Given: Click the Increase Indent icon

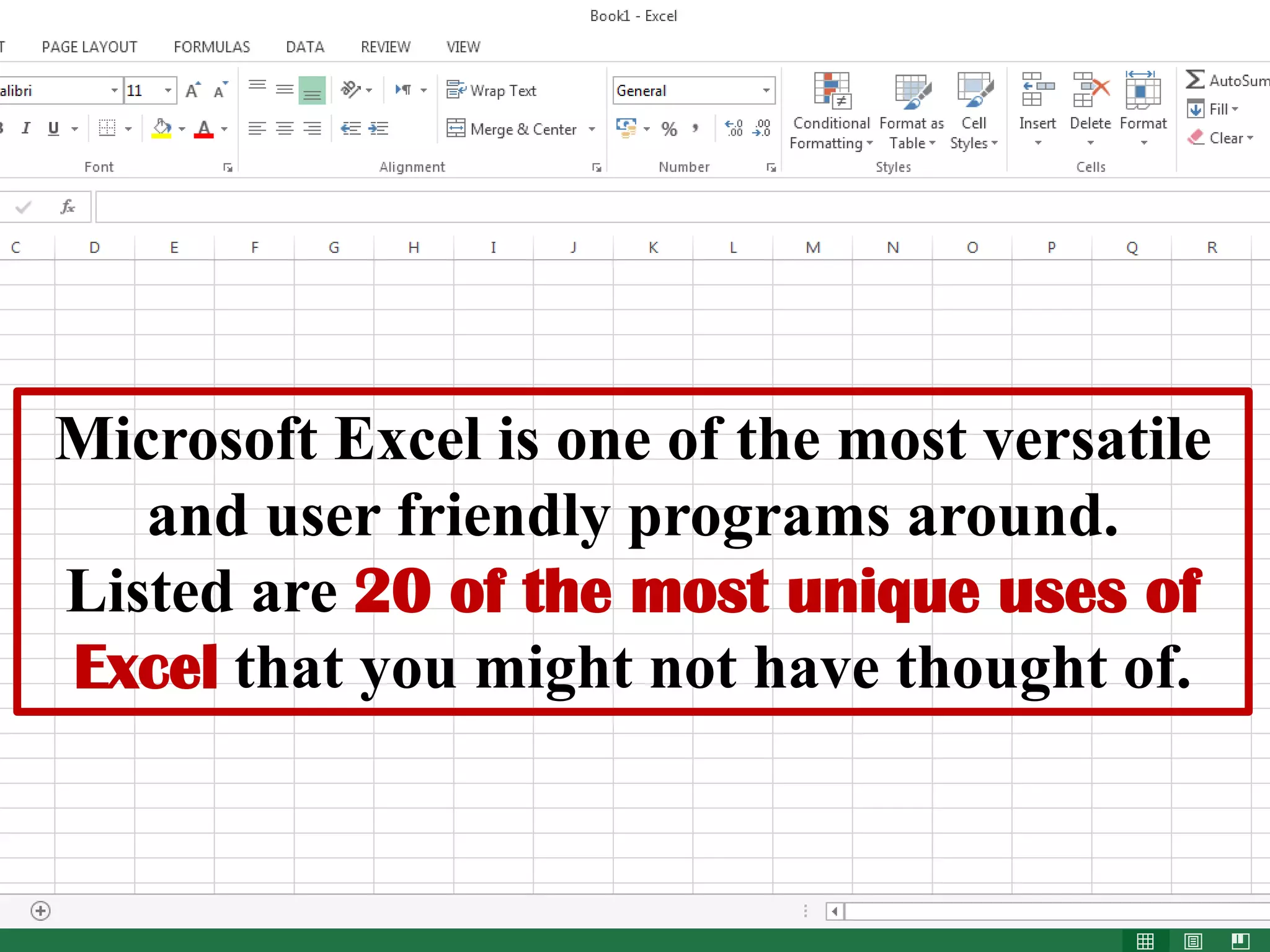Looking at the screenshot, I should [378, 128].
